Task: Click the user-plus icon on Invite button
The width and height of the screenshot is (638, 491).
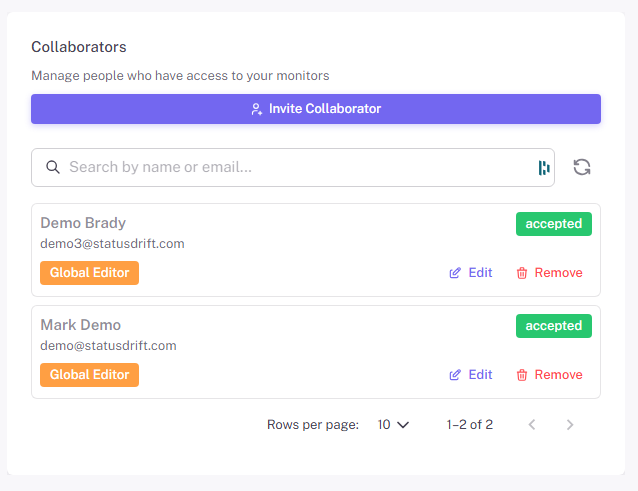Action: click(257, 109)
